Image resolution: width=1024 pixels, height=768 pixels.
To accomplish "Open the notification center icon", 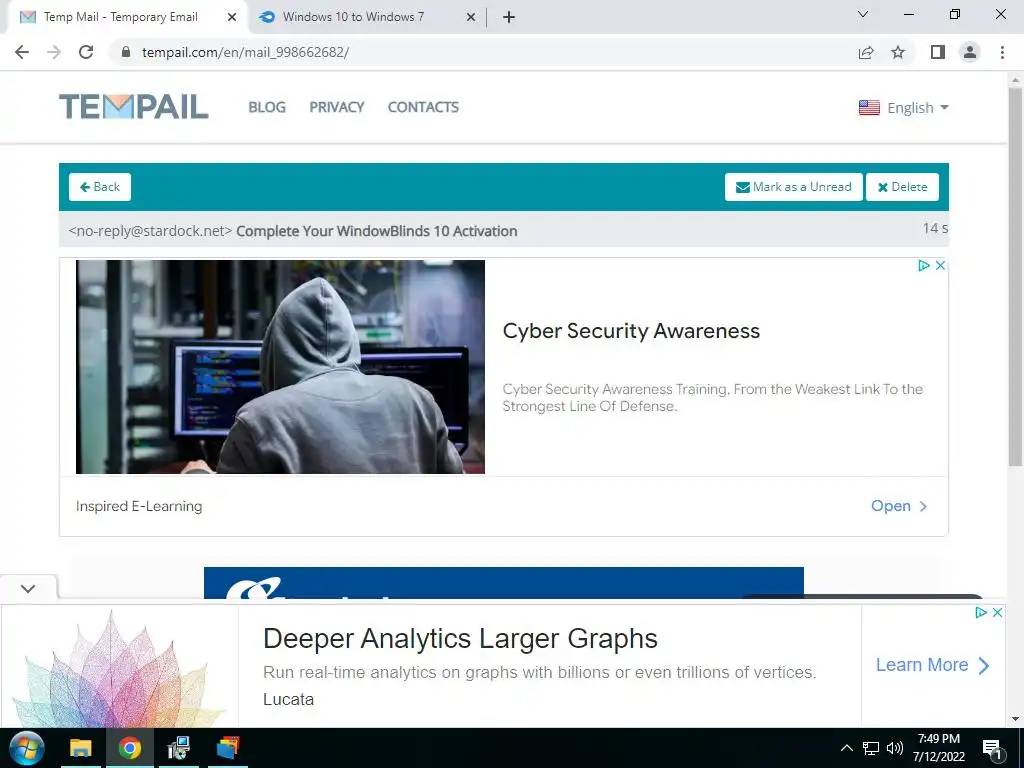I will click(992, 749).
